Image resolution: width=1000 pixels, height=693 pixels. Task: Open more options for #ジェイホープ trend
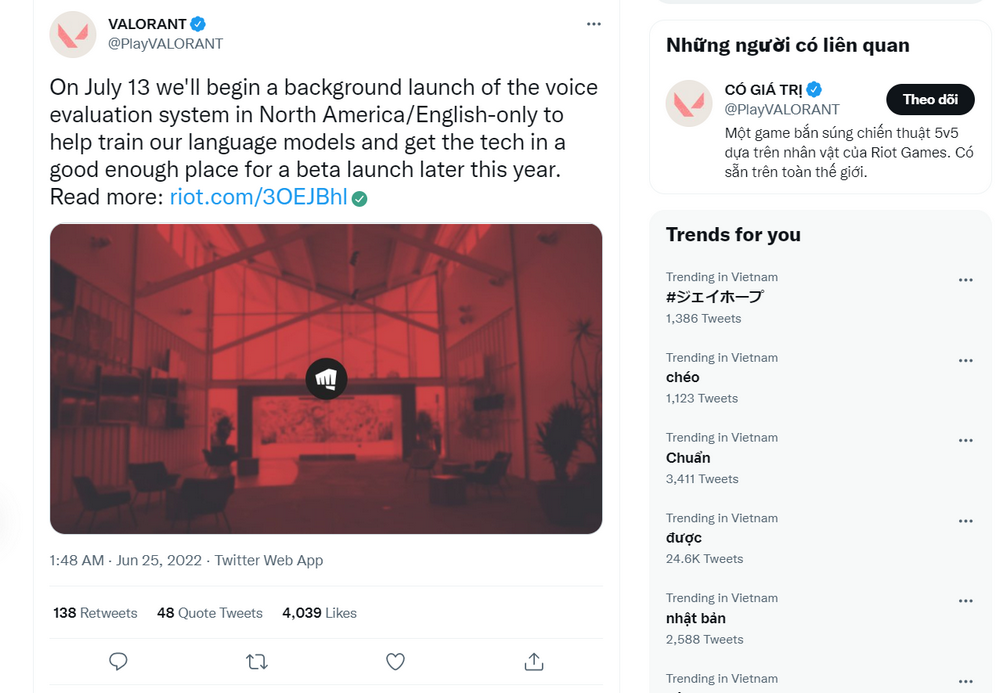(965, 280)
